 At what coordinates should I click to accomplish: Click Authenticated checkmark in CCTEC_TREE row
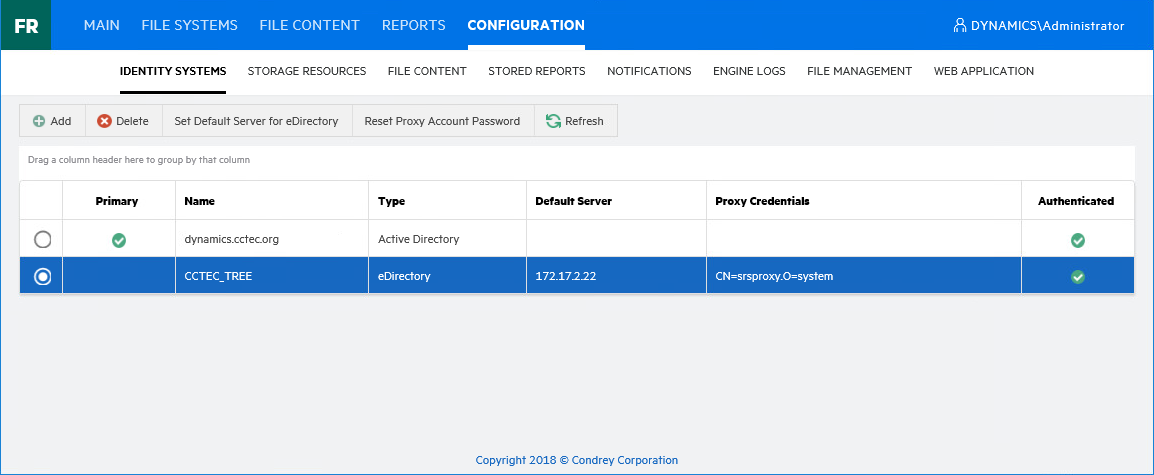pos(1077,276)
